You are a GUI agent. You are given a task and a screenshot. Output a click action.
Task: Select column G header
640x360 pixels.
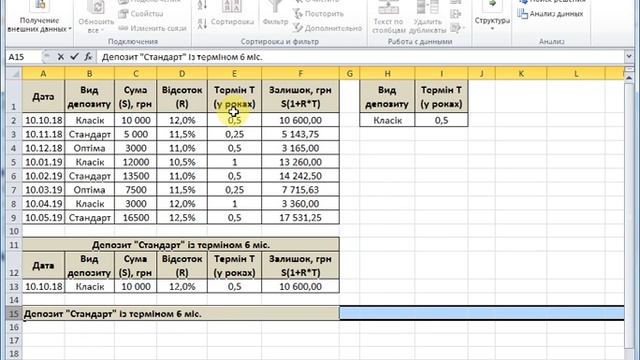(349, 73)
